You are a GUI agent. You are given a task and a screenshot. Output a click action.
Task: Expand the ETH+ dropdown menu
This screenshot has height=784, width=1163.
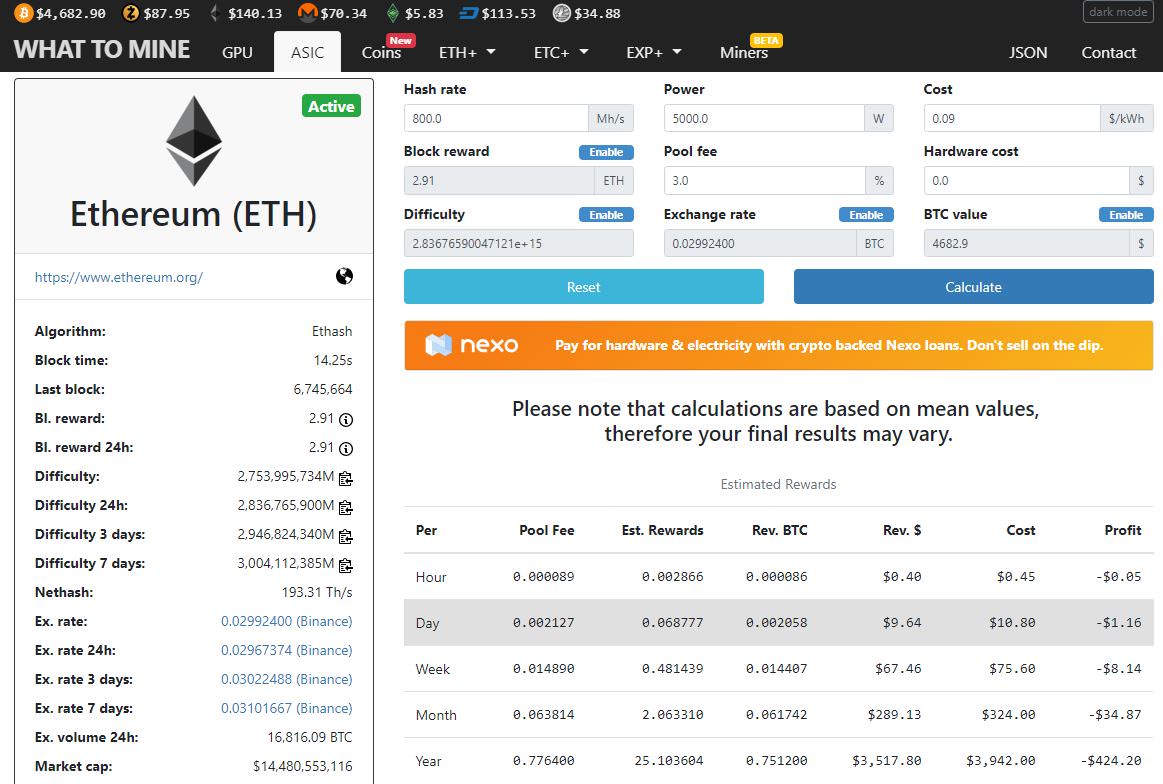coord(467,53)
